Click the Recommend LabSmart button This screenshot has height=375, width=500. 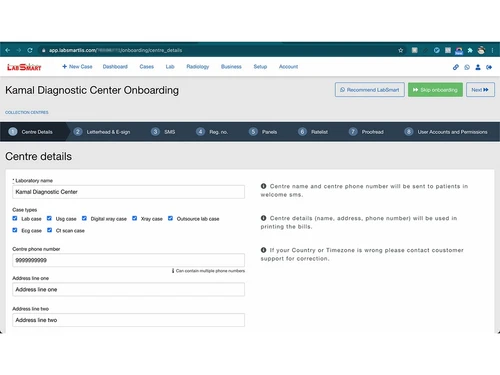click(x=370, y=90)
